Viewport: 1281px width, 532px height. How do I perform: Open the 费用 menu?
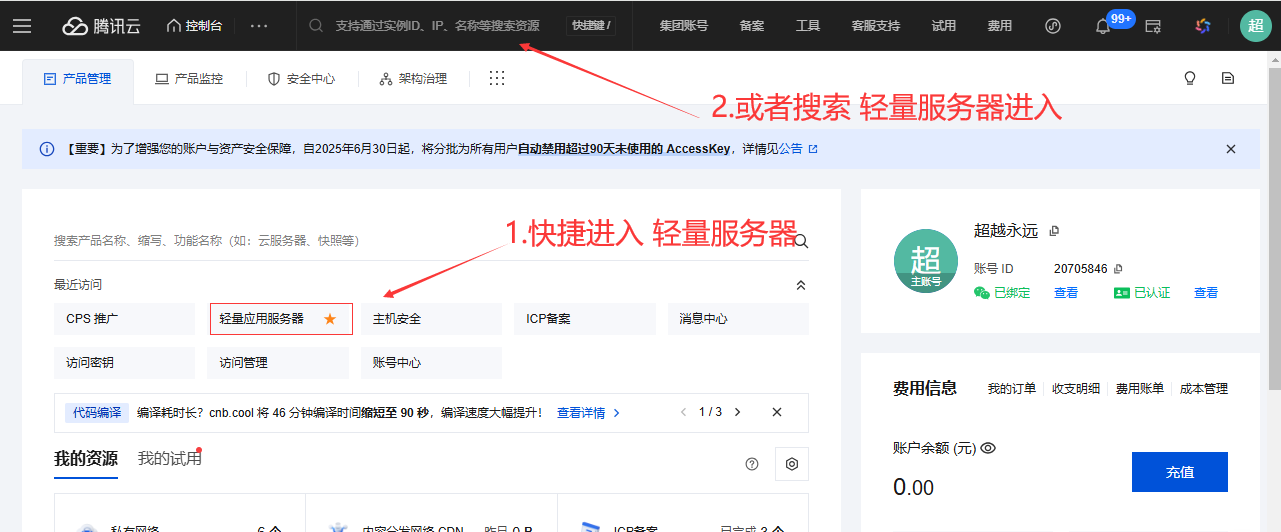[x=999, y=26]
